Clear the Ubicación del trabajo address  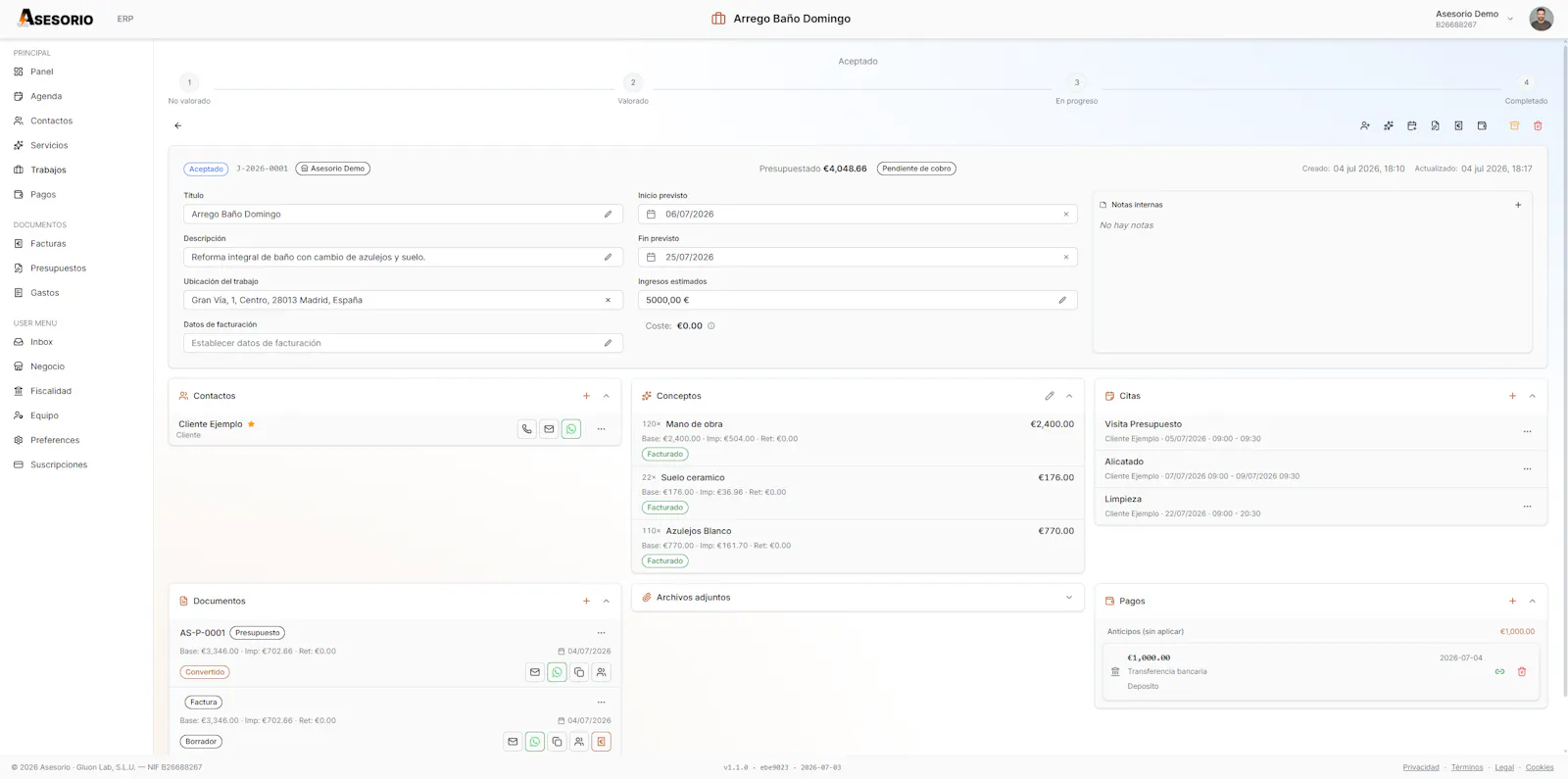608,300
